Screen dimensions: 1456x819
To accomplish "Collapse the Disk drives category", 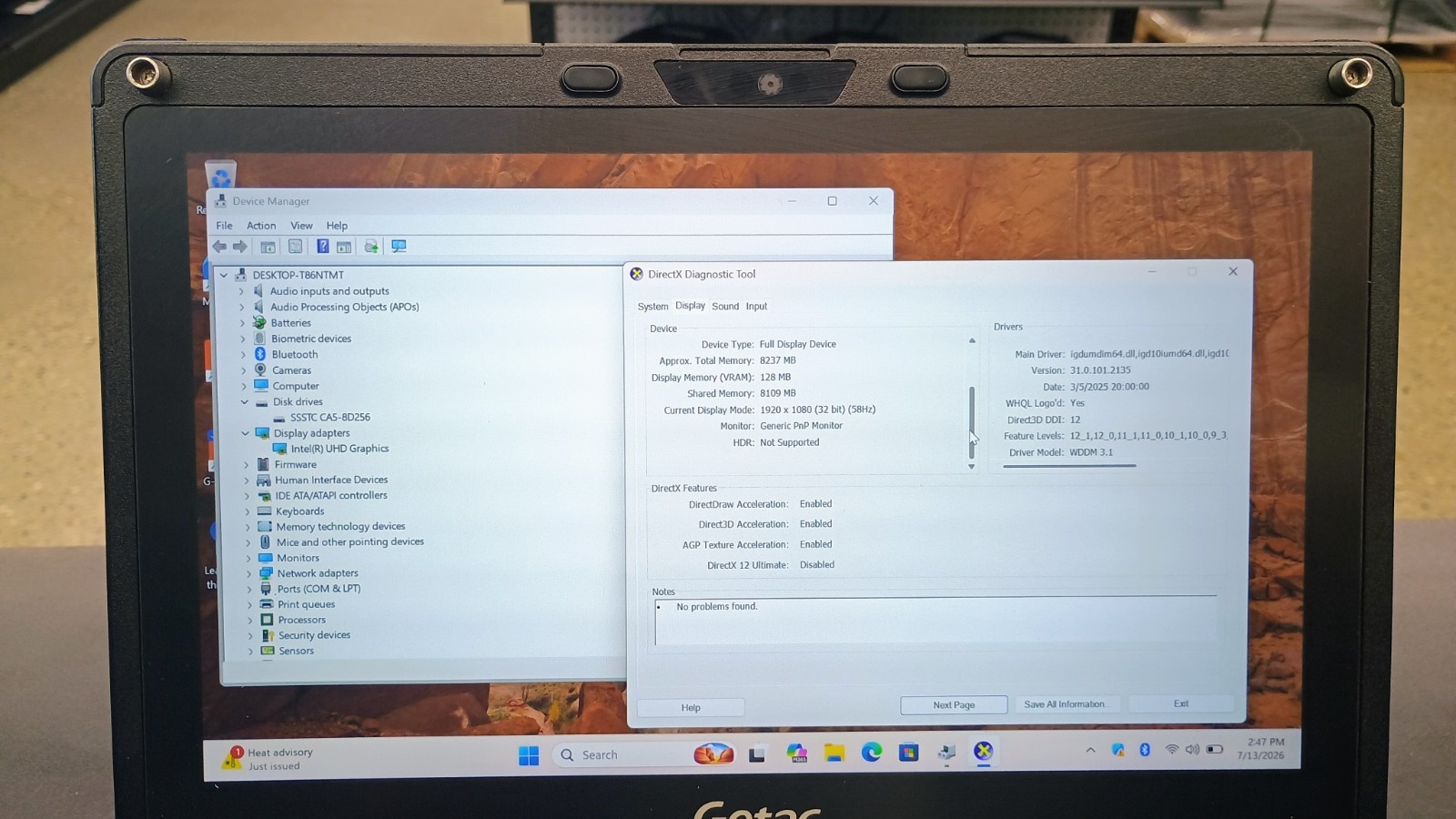I will (x=244, y=402).
